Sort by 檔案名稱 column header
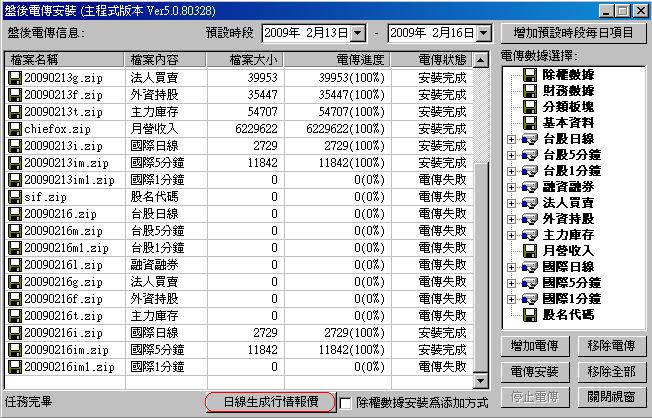652x418 pixels. pos(65,60)
